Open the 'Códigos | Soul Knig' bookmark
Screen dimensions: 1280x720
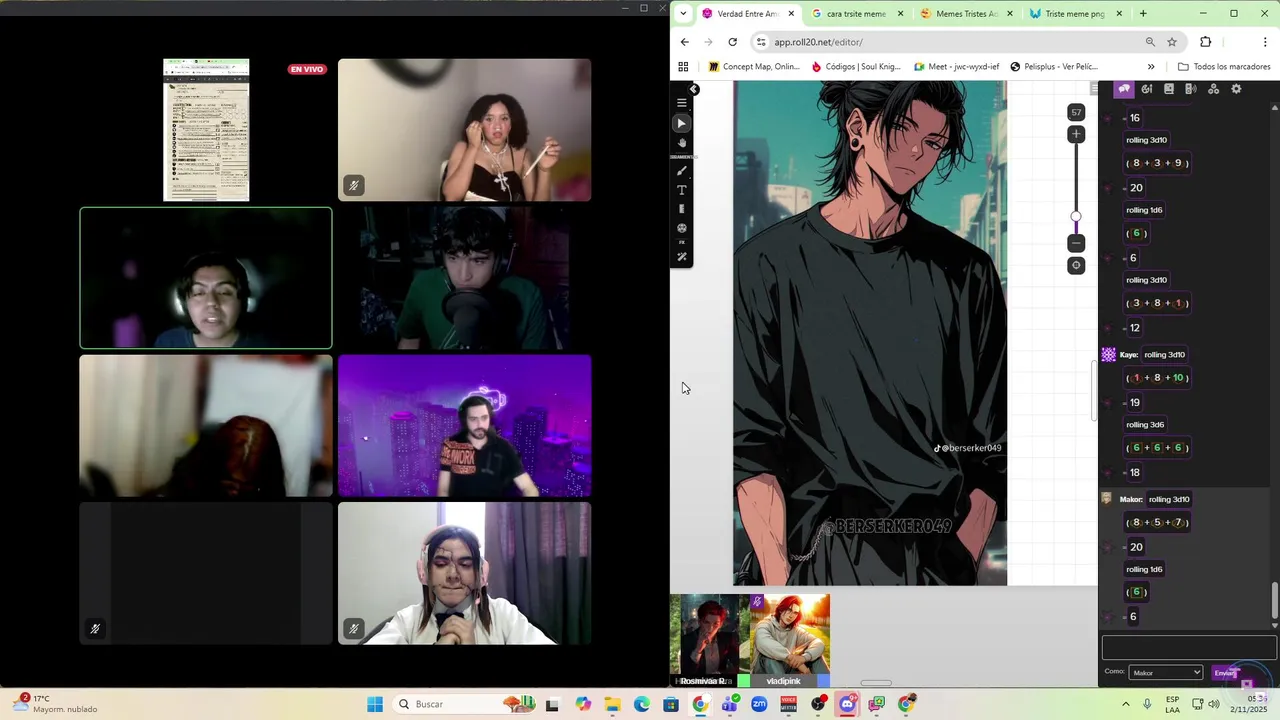click(x=856, y=67)
